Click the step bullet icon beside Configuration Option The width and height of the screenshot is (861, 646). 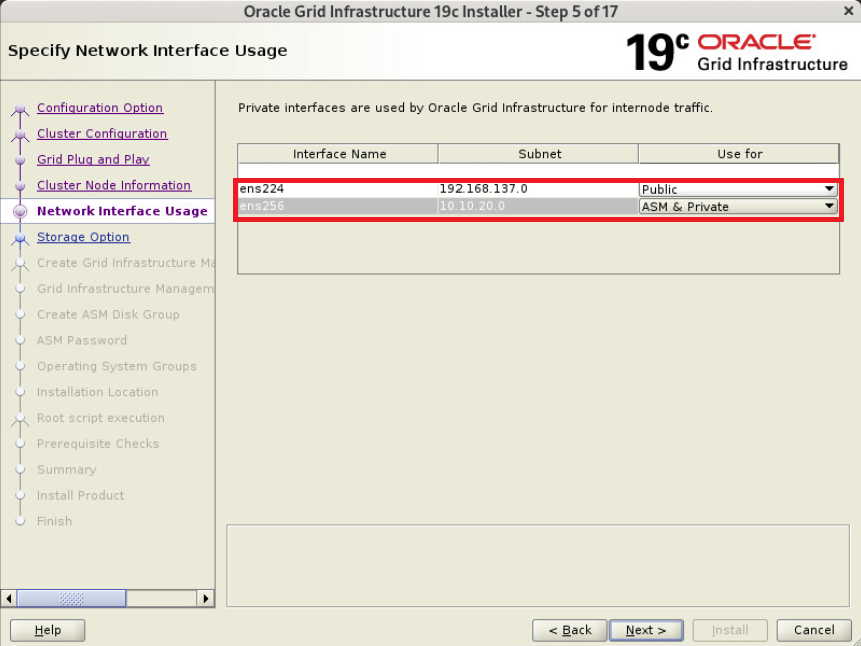tap(20, 109)
